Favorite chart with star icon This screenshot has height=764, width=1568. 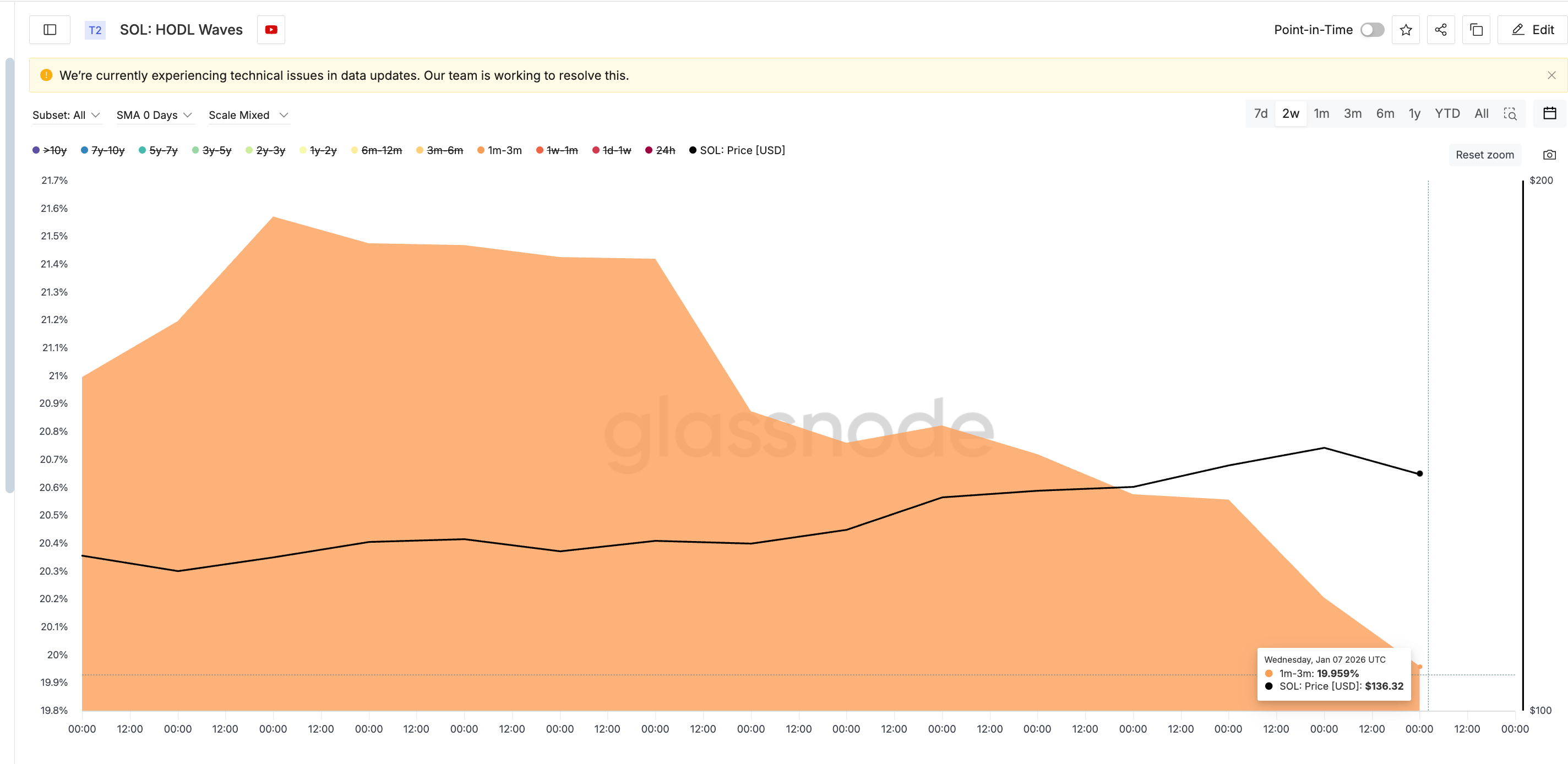pyautogui.click(x=1406, y=30)
